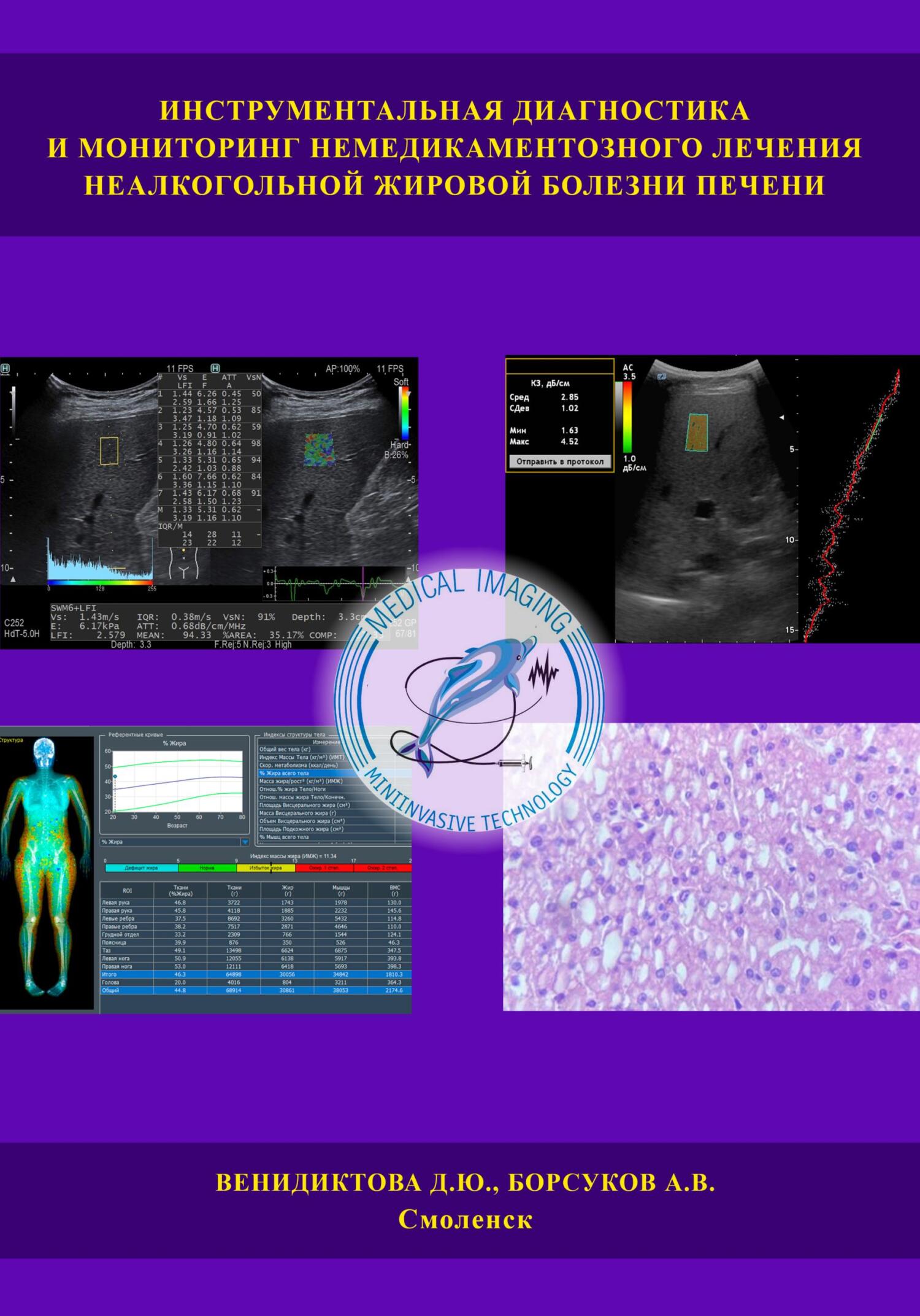The width and height of the screenshot is (920, 1316).
Task: Click the 'Общий' row in ROI table
Action: (256, 990)
